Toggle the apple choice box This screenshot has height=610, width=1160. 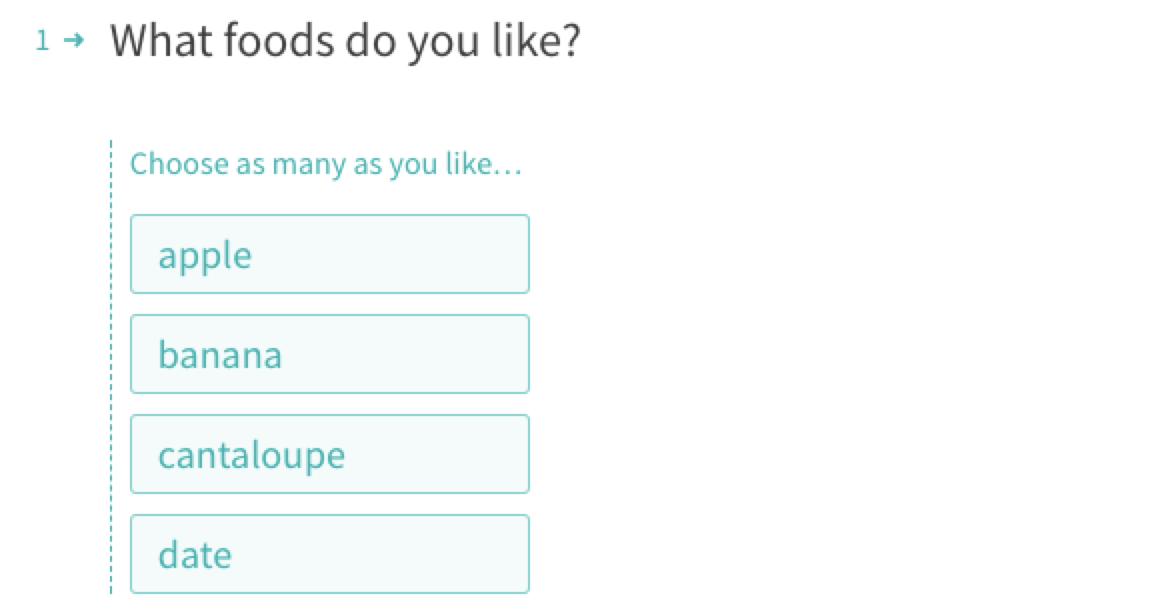click(330, 254)
